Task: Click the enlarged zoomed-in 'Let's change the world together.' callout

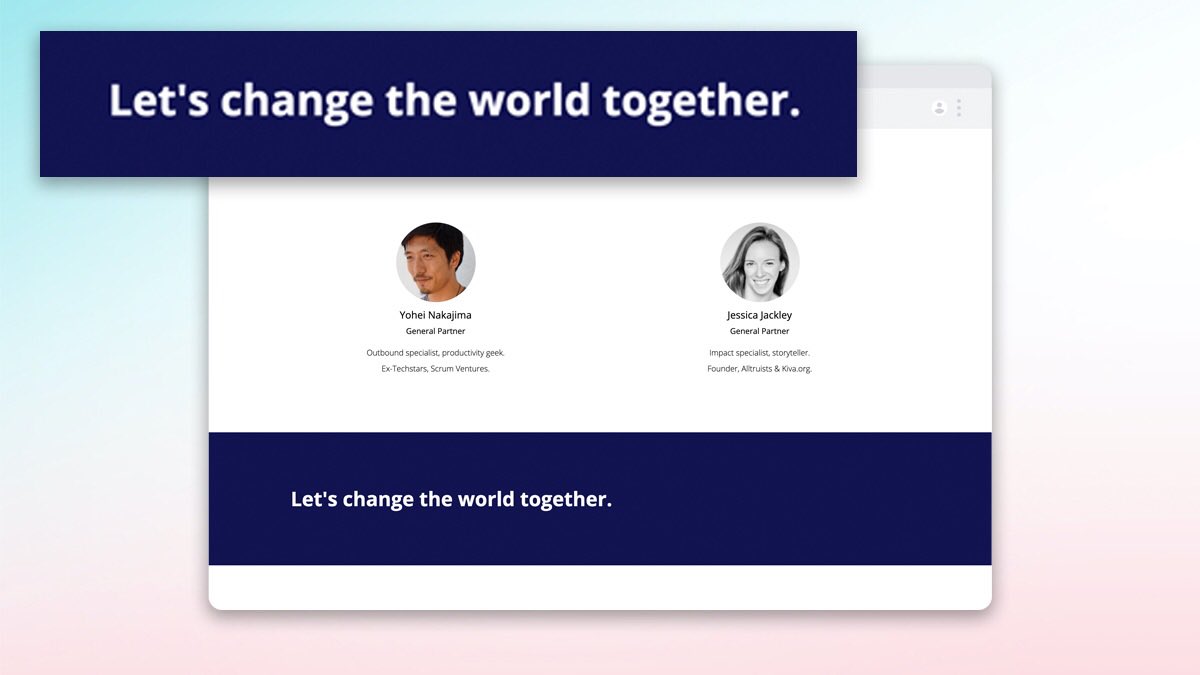Action: point(448,104)
